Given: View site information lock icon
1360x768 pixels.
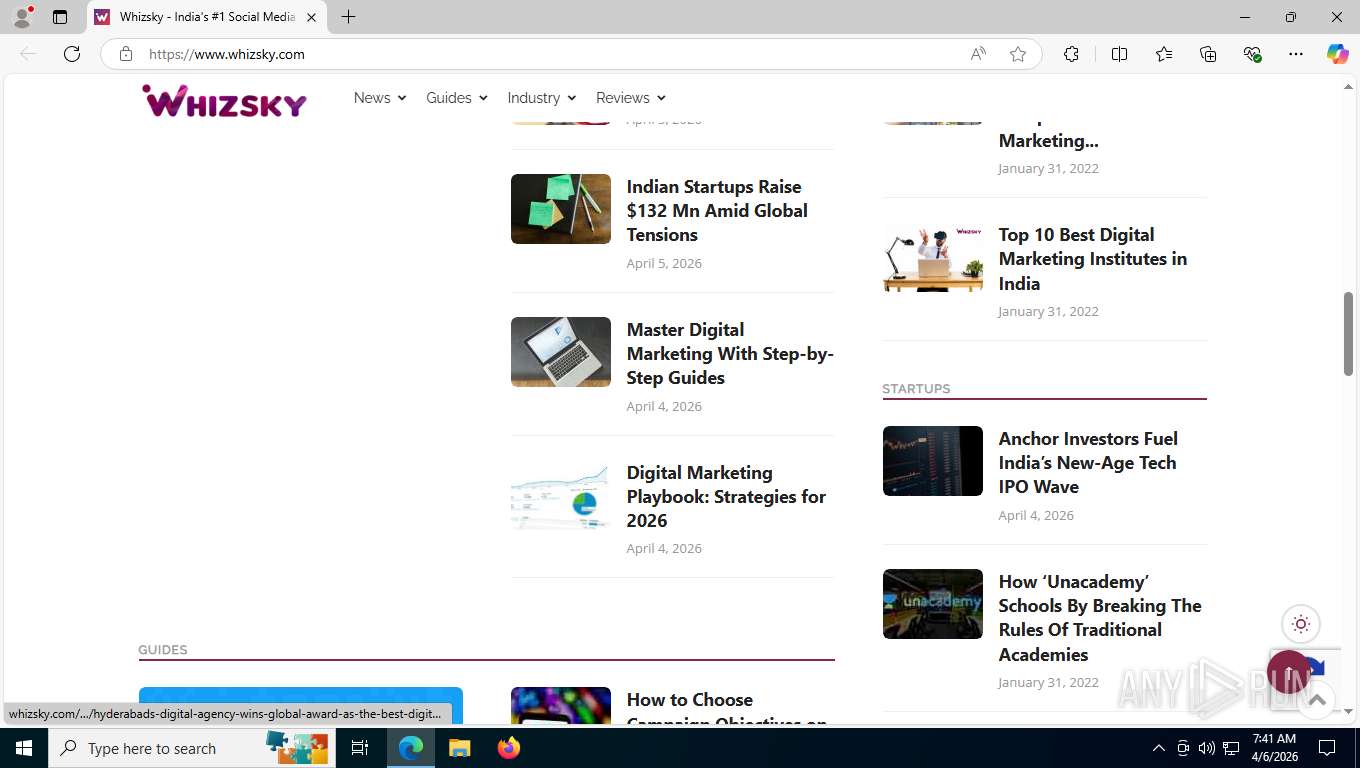Looking at the screenshot, I should pos(126,54).
